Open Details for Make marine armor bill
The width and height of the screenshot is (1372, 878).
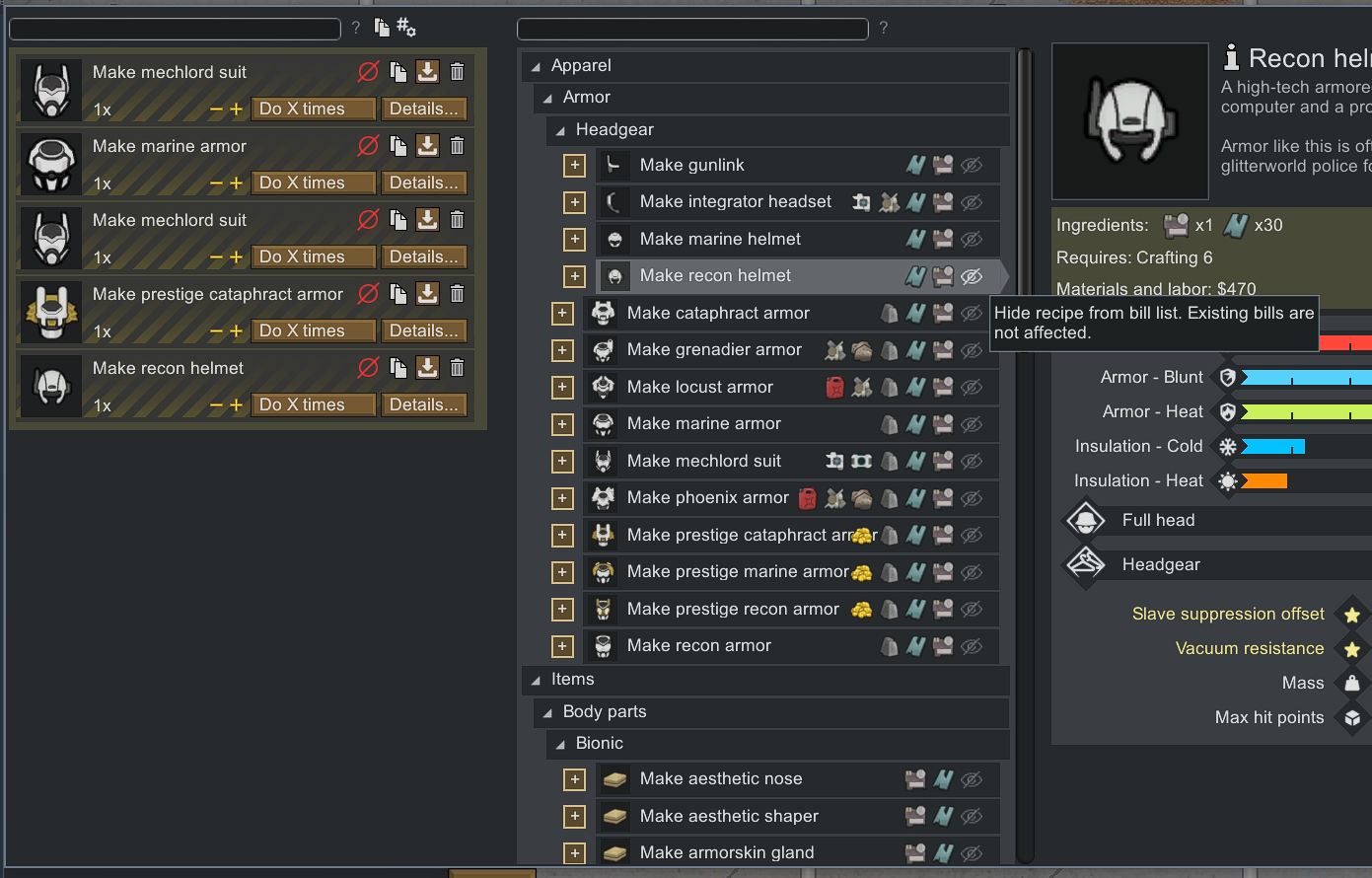click(424, 183)
